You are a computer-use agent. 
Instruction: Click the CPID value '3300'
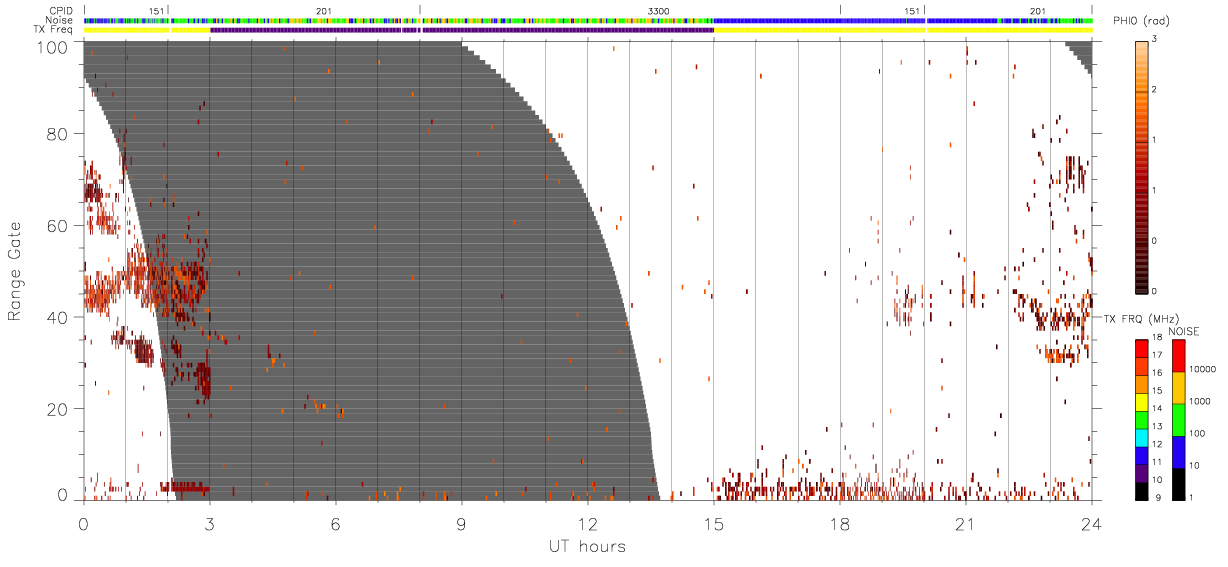pyautogui.click(x=659, y=11)
